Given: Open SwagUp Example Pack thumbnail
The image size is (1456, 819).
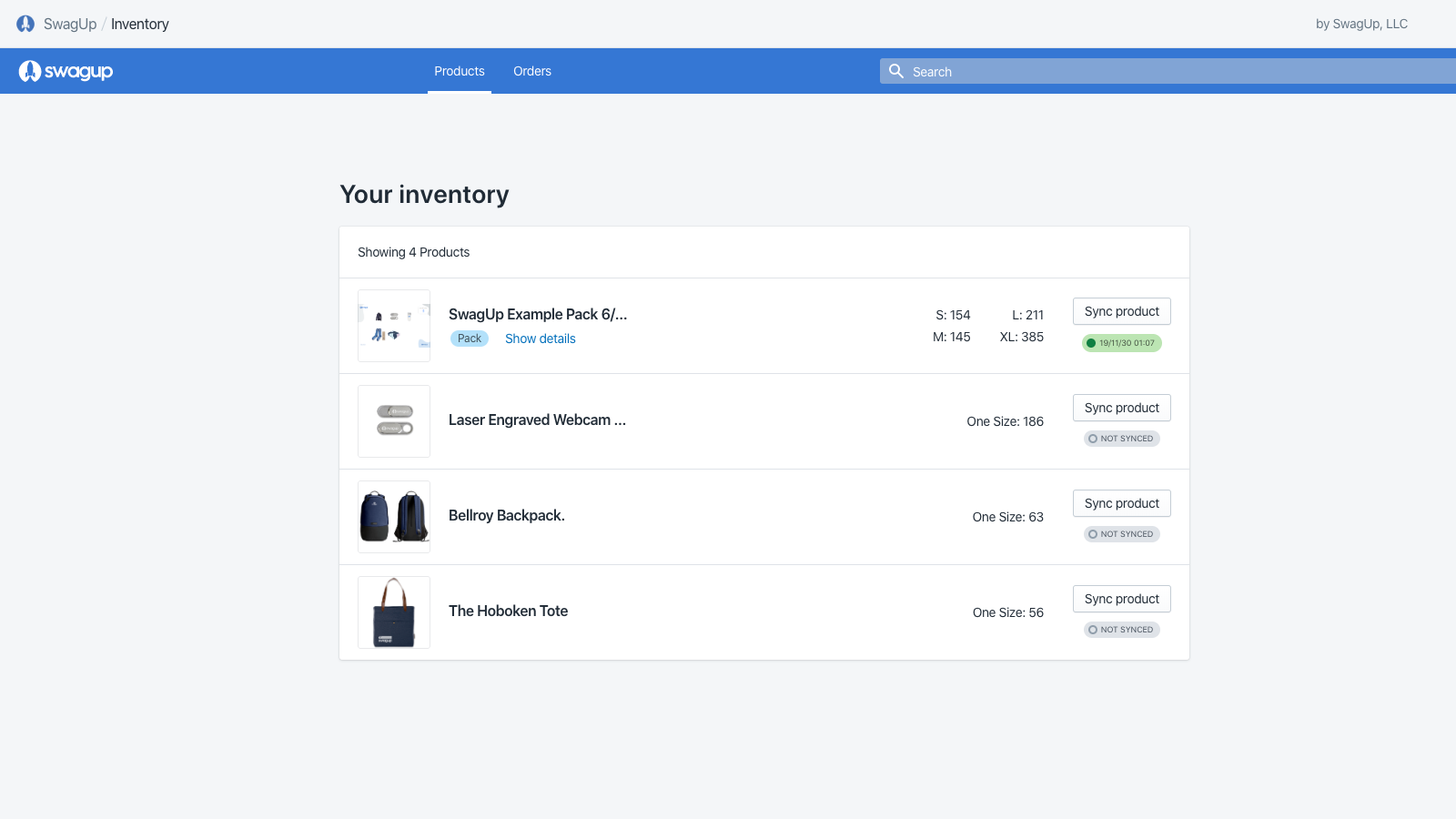Looking at the screenshot, I should (394, 326).
